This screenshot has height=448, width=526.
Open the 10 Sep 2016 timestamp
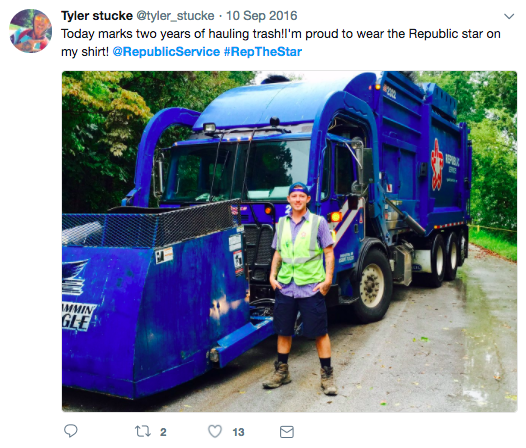click(x=262, y=16)
